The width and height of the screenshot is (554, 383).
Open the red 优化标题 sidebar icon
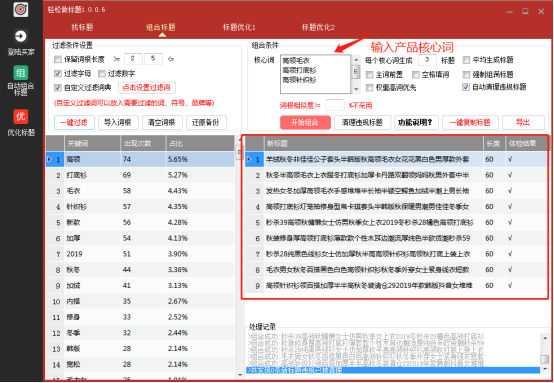[21, 116]
